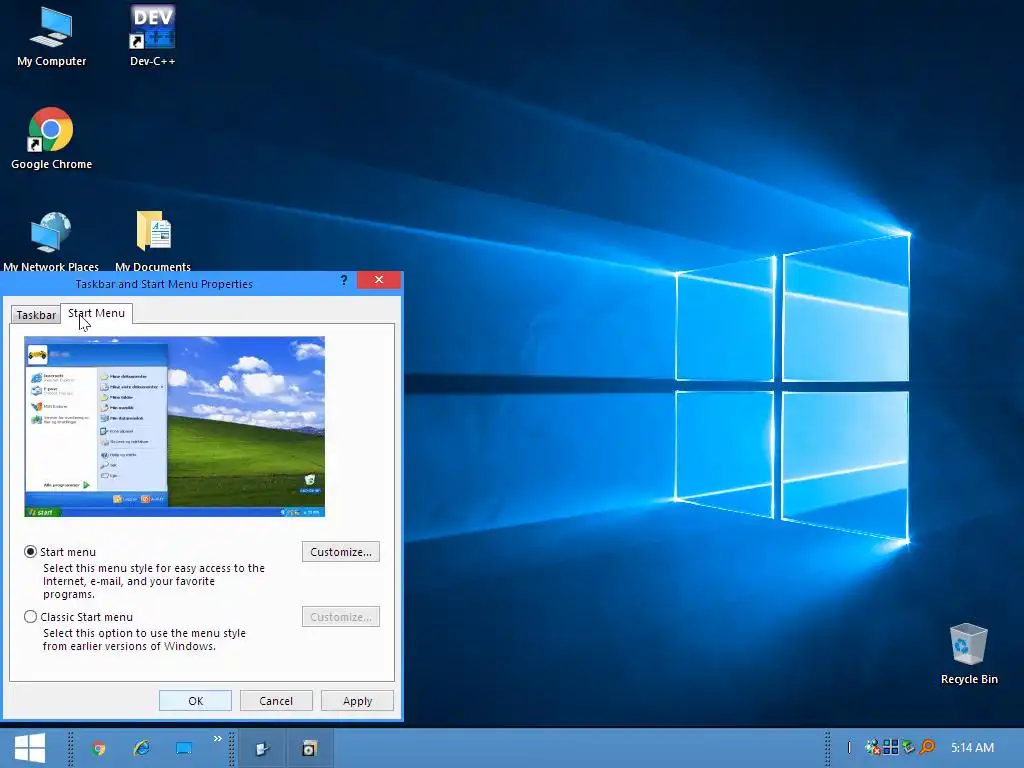Click the taskbar toolbar drag handle beside Start
Viewport: 1024px width, 768px height.
71,748
